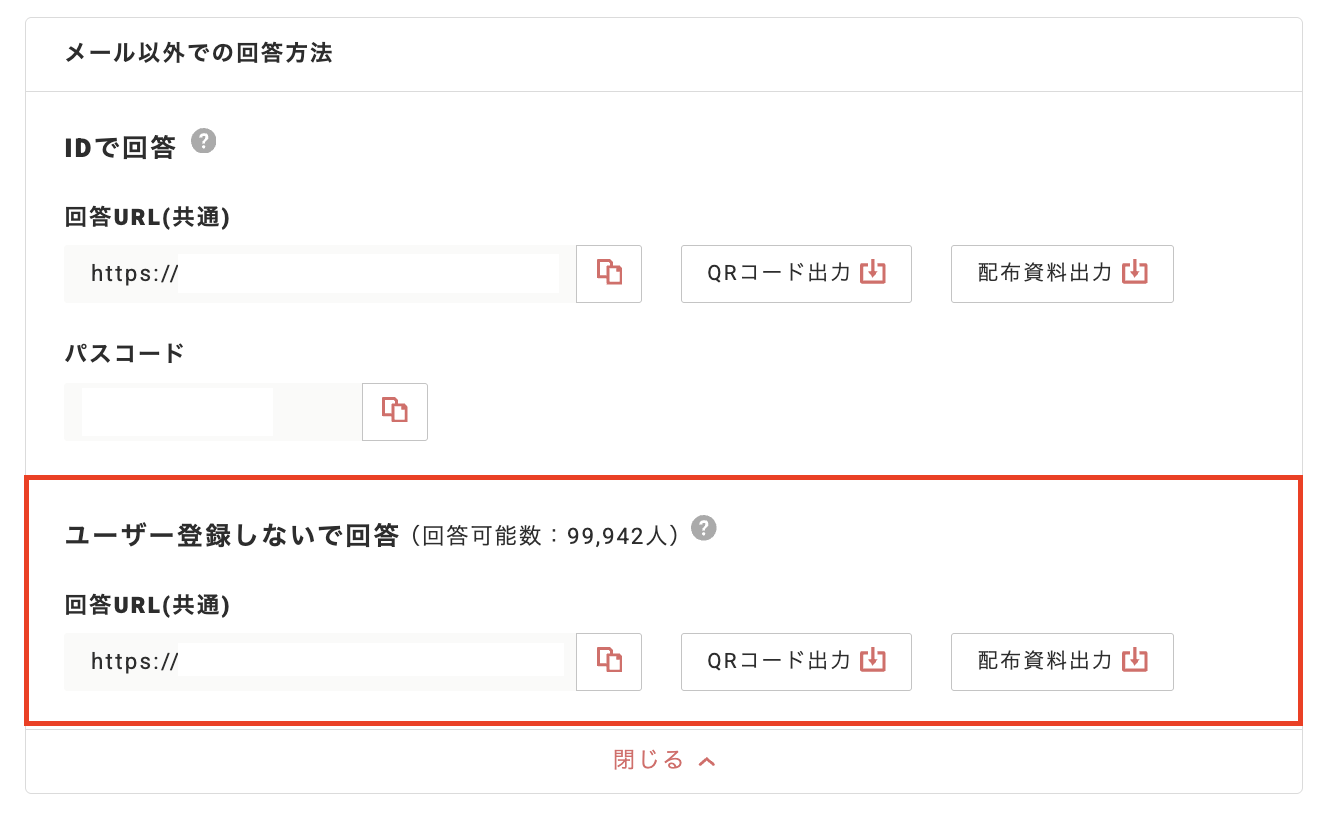The width and height of the screenshot is (1324, 820).
Task: Select the no-registration URL text field
Action: 320,661
